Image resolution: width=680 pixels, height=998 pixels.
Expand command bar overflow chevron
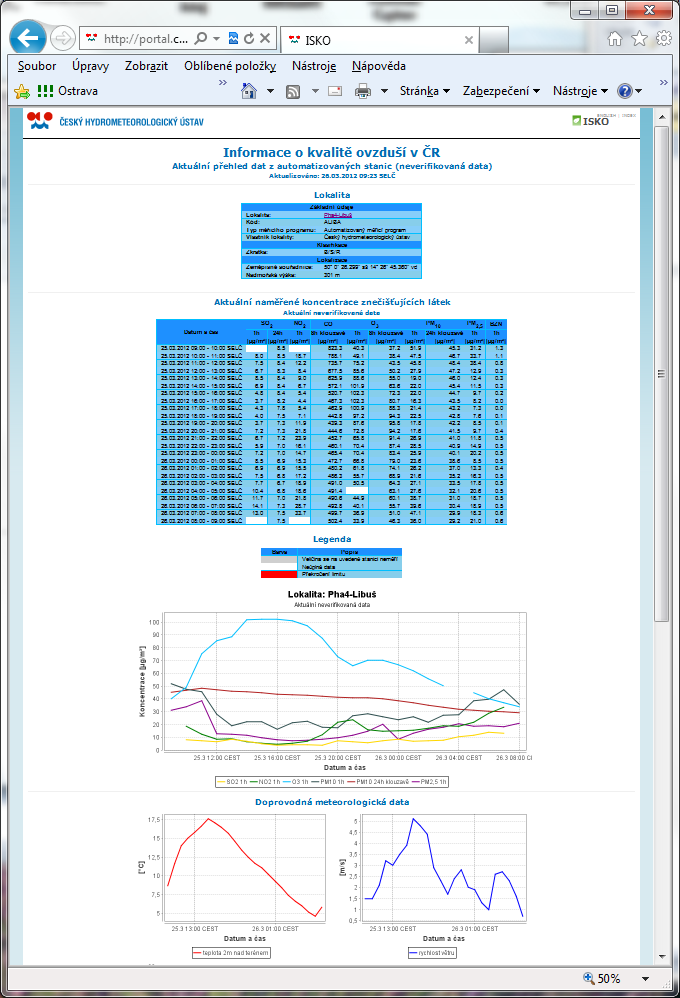point(663,83)
